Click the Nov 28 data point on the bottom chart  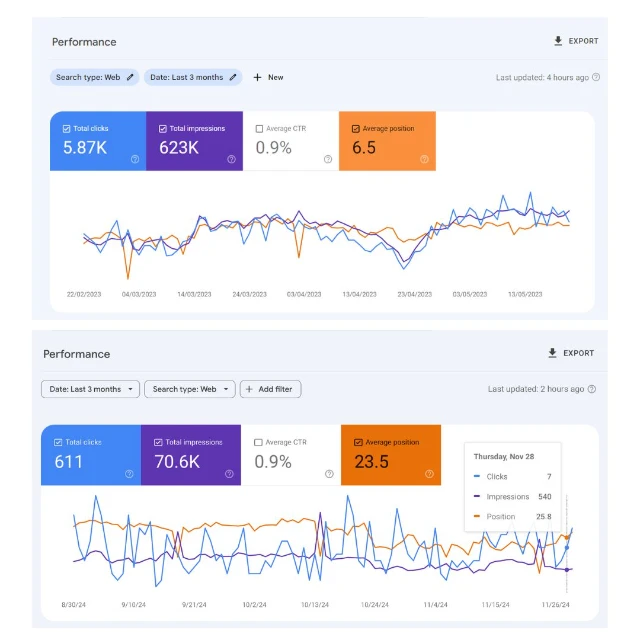point(567,547)
